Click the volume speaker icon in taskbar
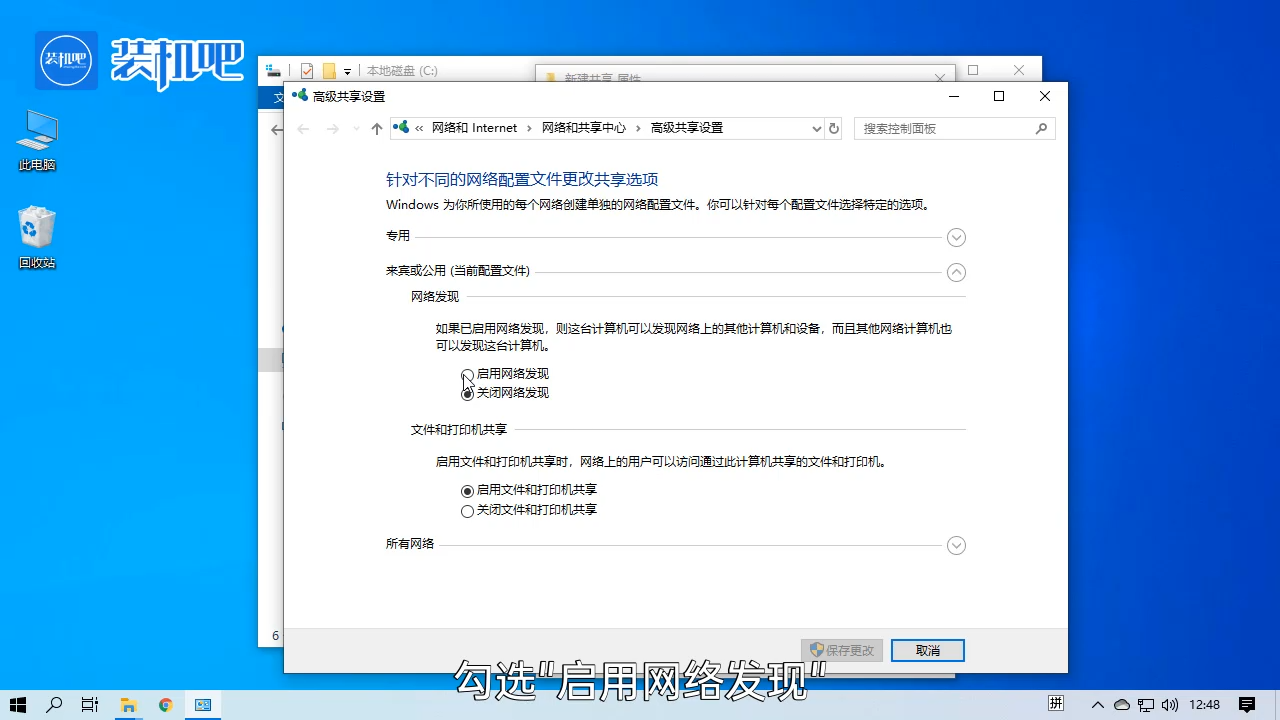1280x720 pixels. [1168, 704]
